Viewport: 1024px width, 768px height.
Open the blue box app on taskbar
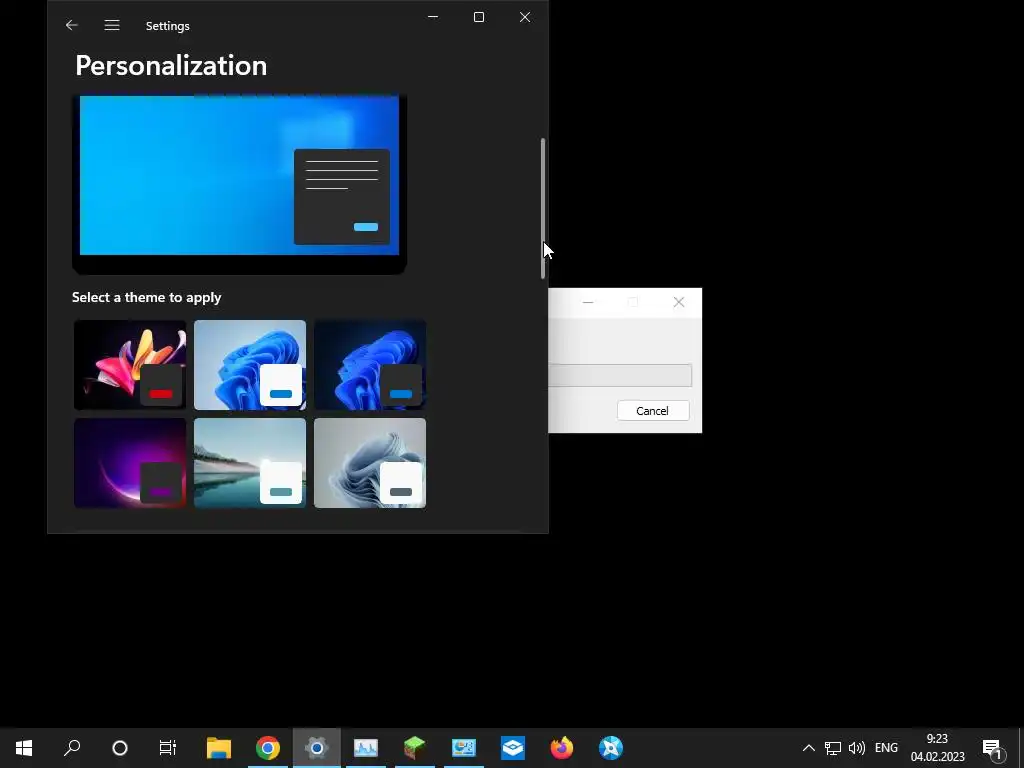[x=513, y=748]
